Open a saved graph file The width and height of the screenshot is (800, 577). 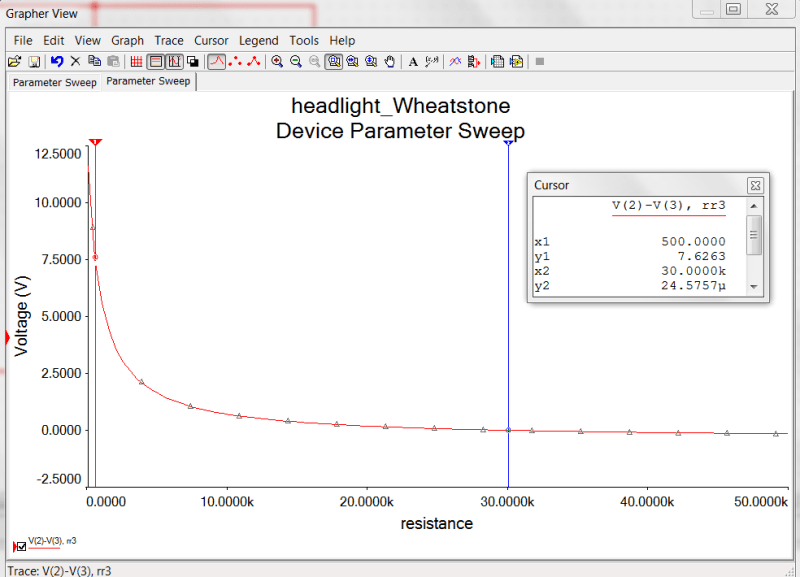[14, 61]
